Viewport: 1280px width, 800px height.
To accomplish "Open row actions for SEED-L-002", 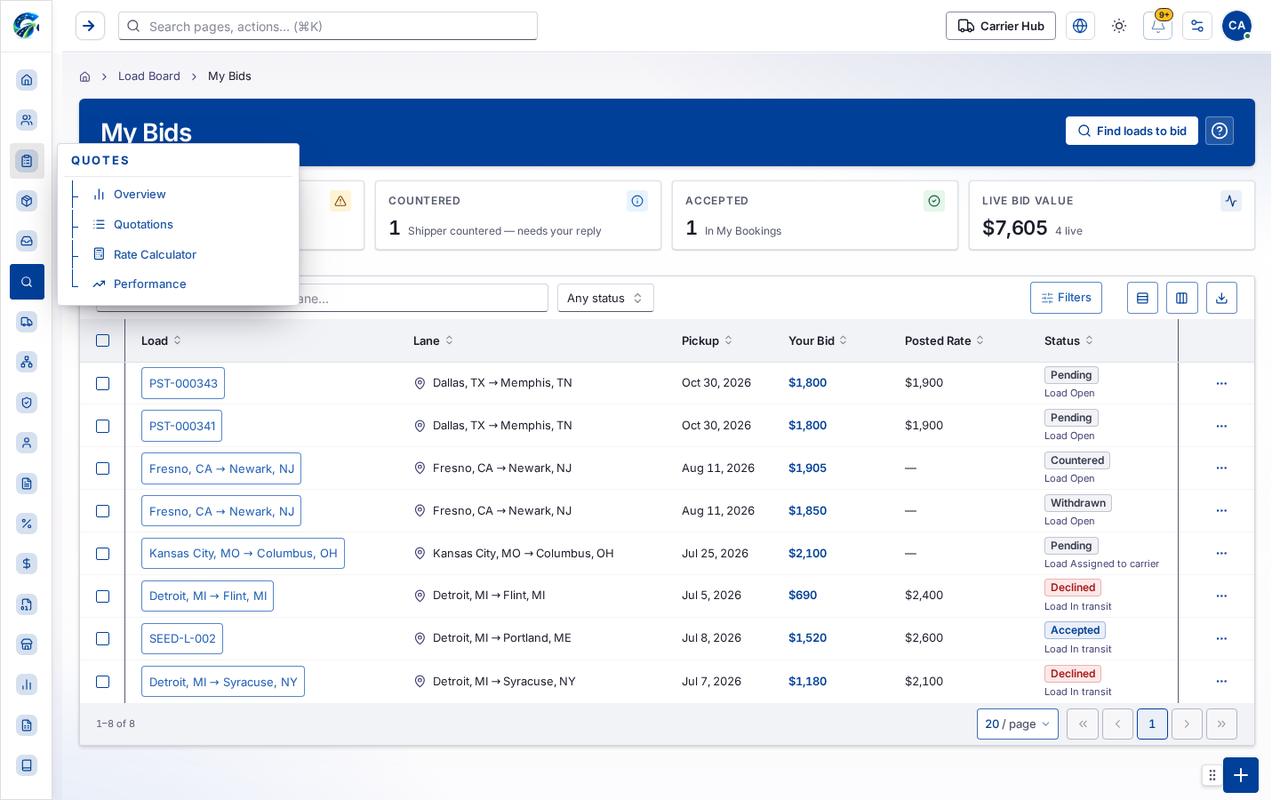I will coord(1221,639).
